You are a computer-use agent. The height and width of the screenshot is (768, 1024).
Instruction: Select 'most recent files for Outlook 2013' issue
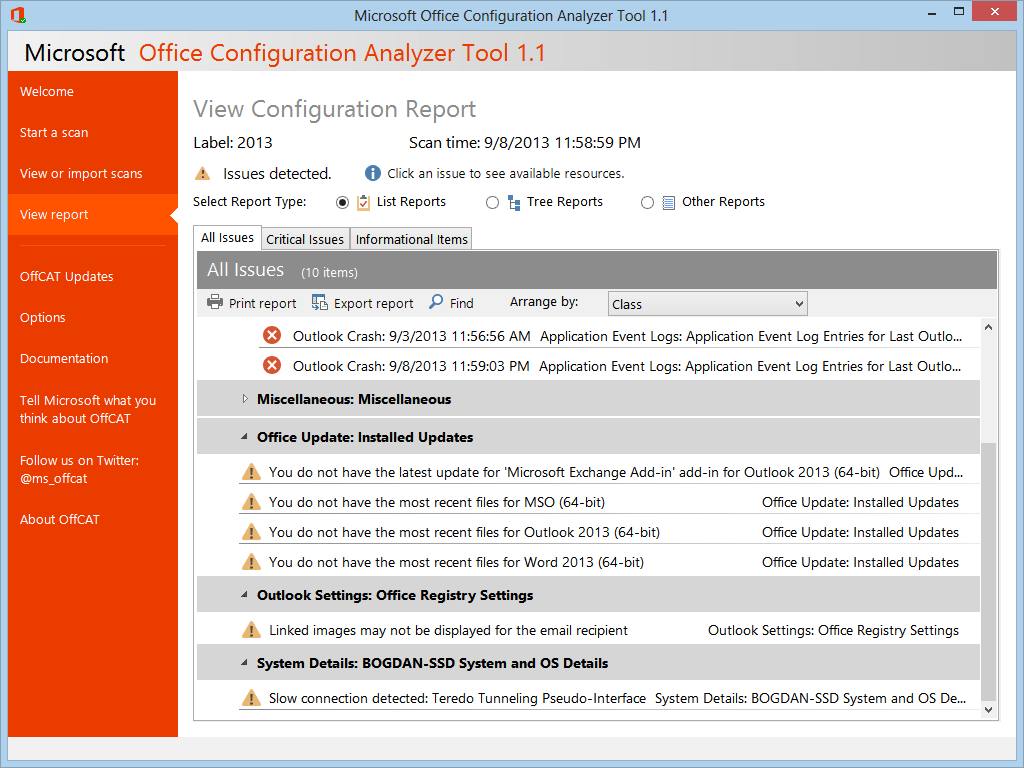(609, 532)
